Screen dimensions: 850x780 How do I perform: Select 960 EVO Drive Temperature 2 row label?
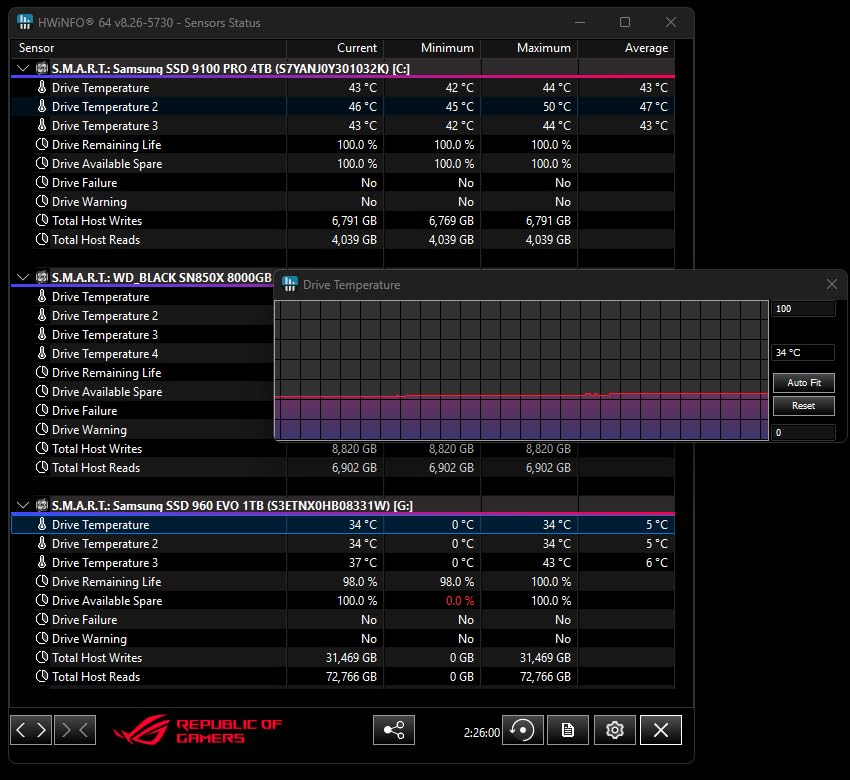[105, 544]
